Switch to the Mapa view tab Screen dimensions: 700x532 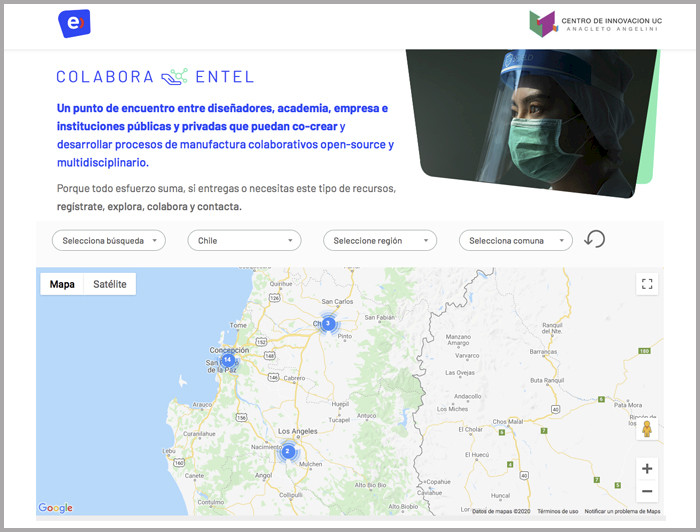[62, 284]
